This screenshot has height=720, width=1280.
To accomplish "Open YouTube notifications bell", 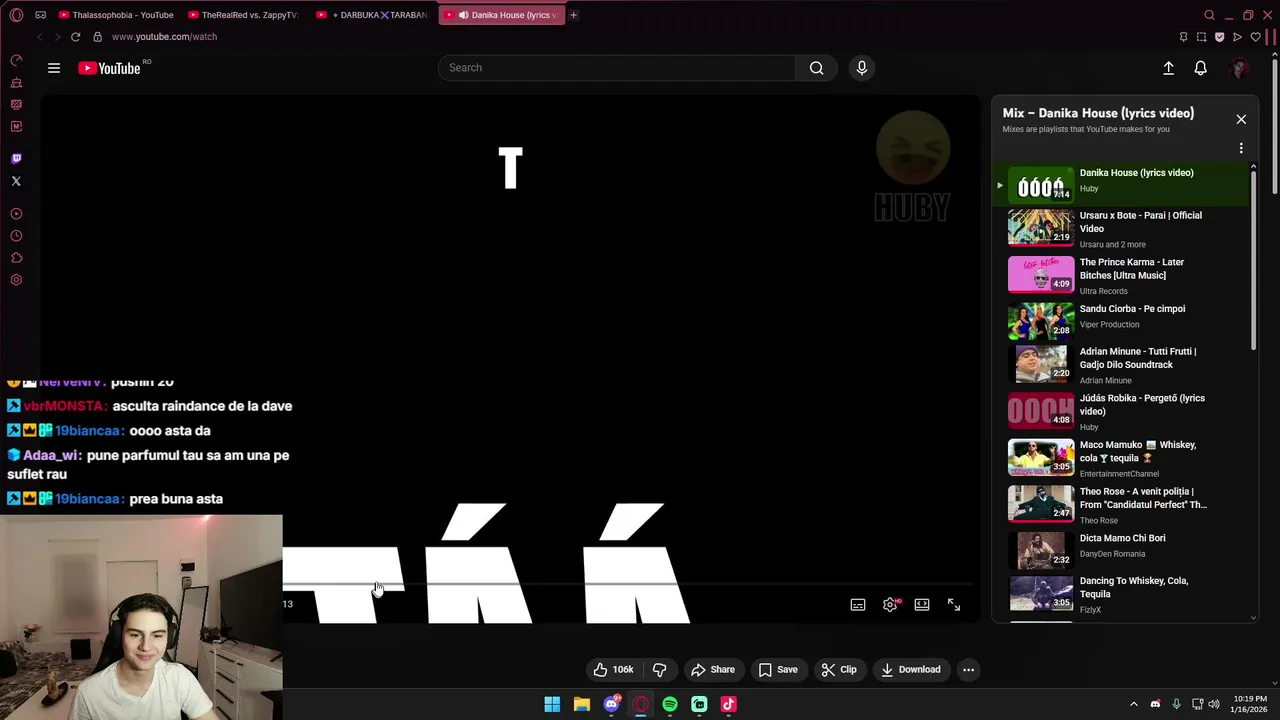I will (1200, 68).
